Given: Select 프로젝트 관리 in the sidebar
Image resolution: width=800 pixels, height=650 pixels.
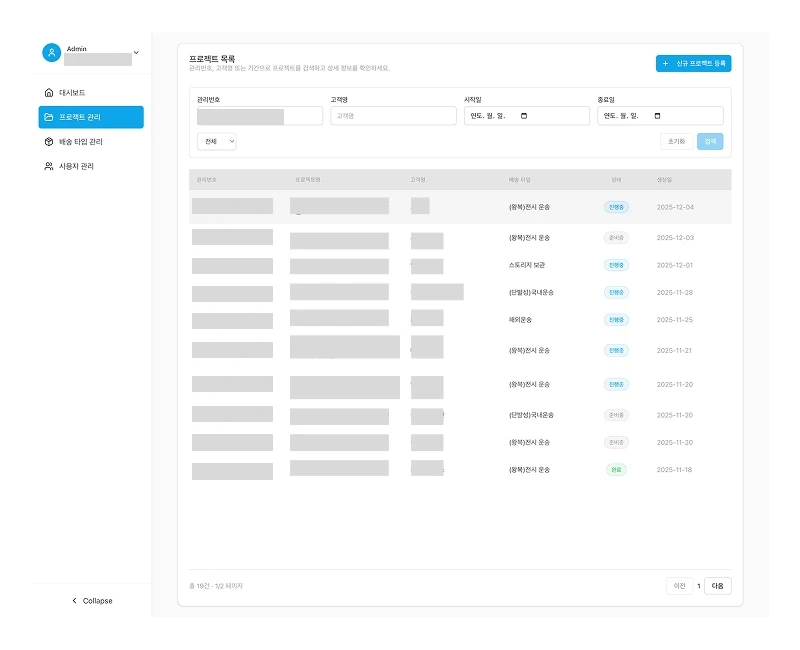Looking at the screenshot, I should tap(91, 117).
